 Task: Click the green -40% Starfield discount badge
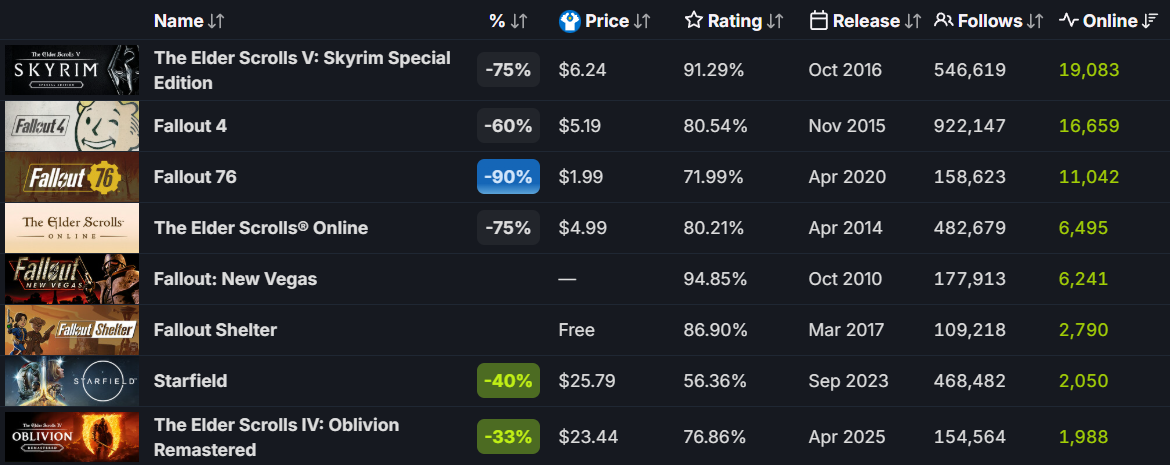508,381
